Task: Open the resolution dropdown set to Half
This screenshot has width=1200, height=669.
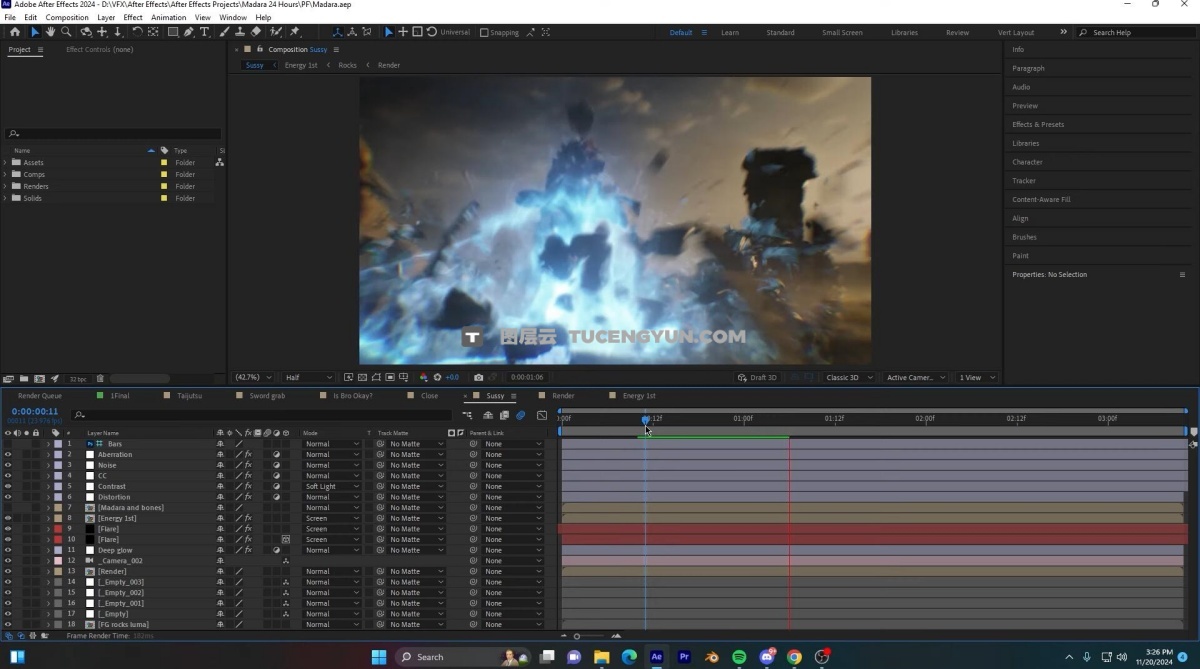Action: pyautogui.click(x=309, y=378)
